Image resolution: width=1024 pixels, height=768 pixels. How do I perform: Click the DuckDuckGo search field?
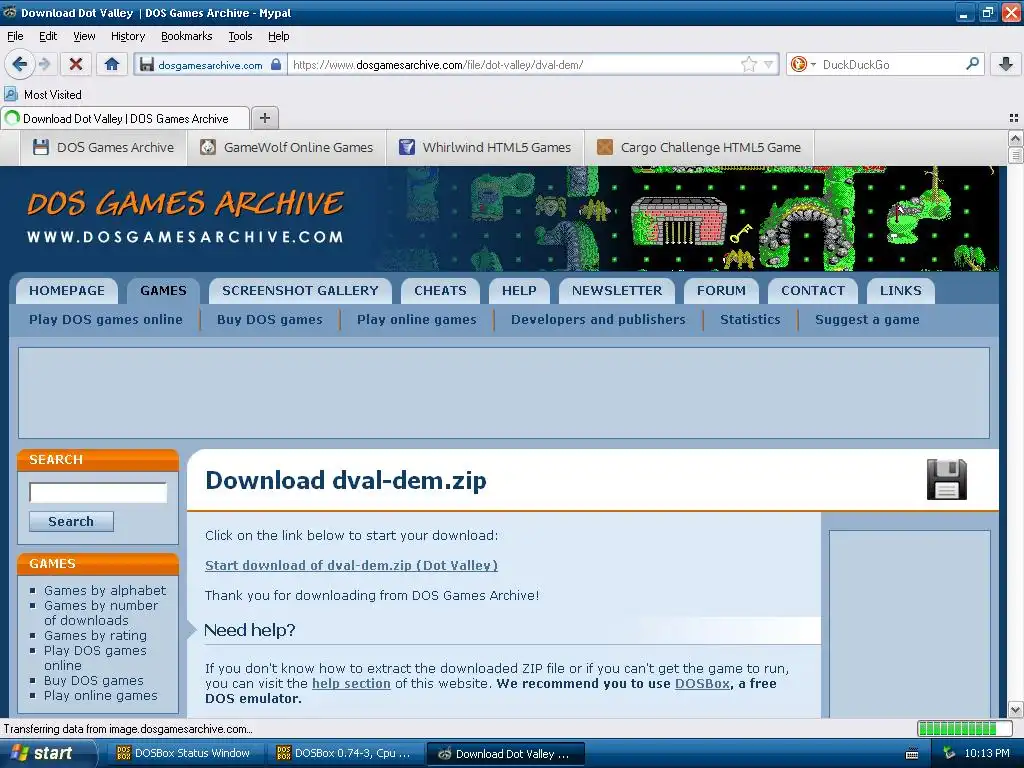(x=891, y=64)
